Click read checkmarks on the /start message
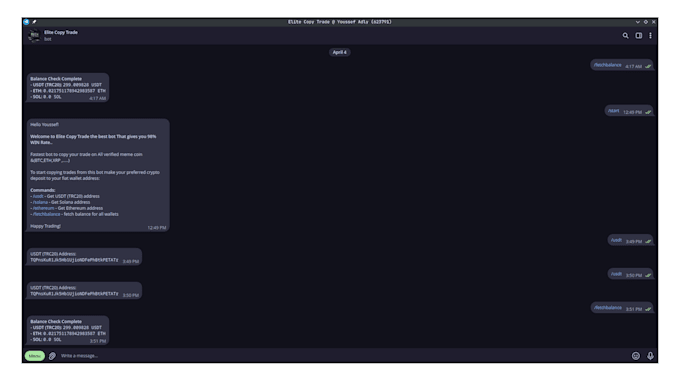 point(648,112)
